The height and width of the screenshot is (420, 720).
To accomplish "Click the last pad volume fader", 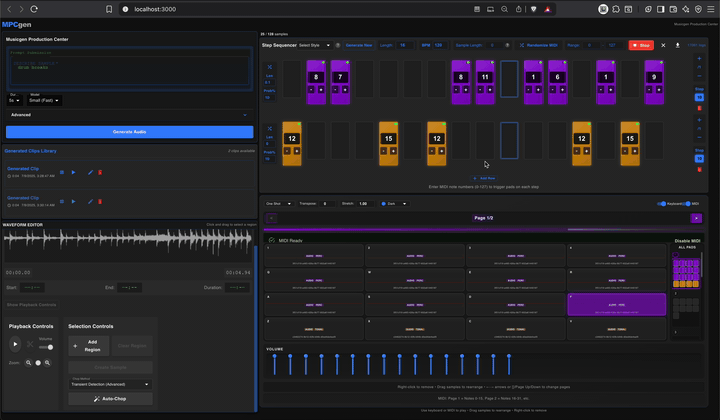I will 509,364.
